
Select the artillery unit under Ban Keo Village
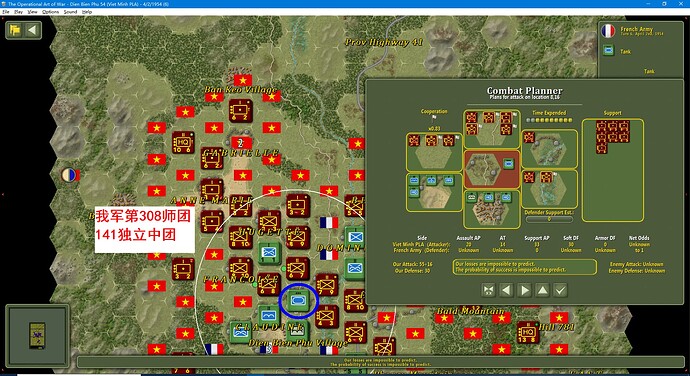click(240, 111)
